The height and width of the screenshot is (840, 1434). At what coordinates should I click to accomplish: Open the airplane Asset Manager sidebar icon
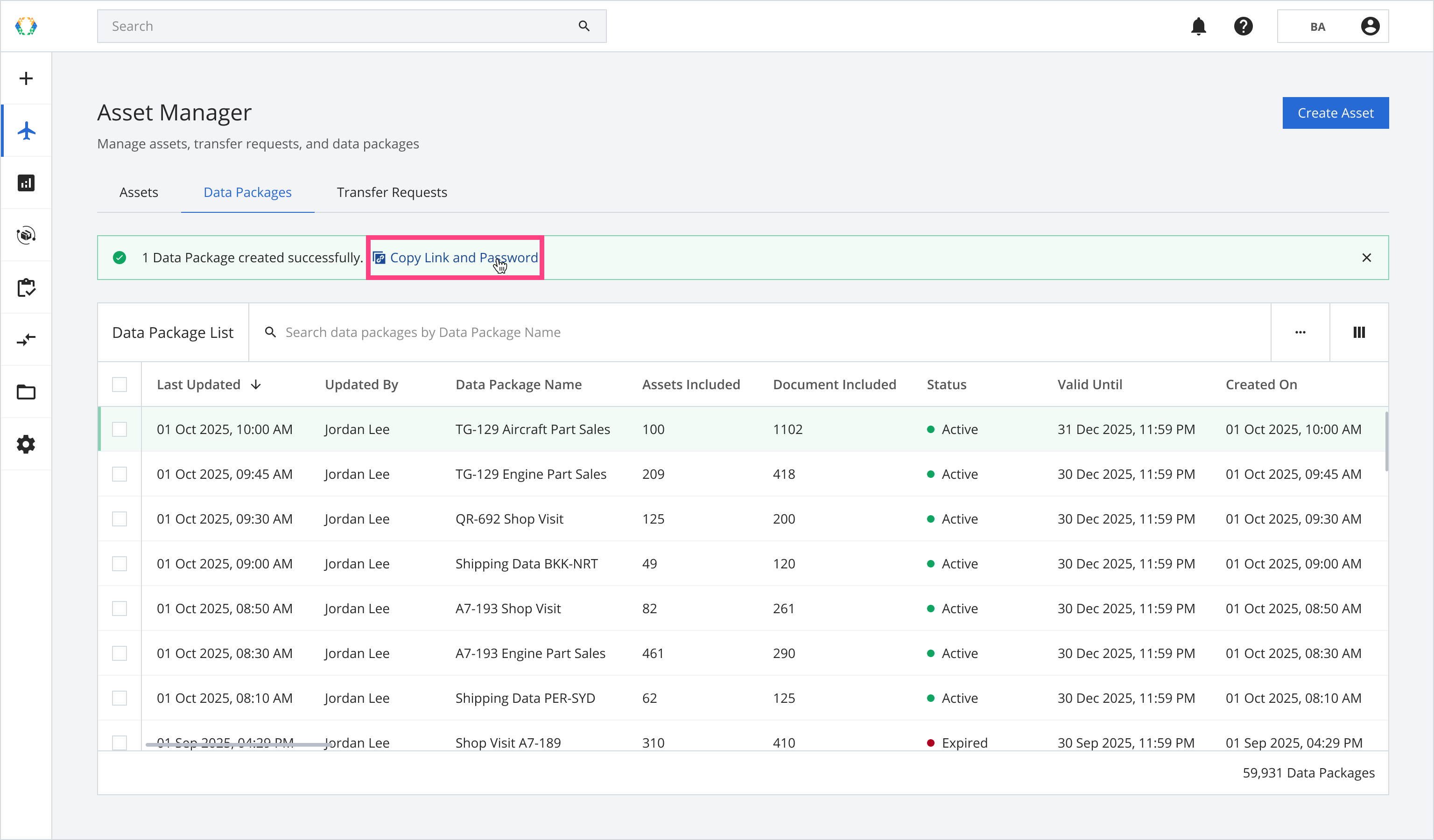[x=26, y=131]
